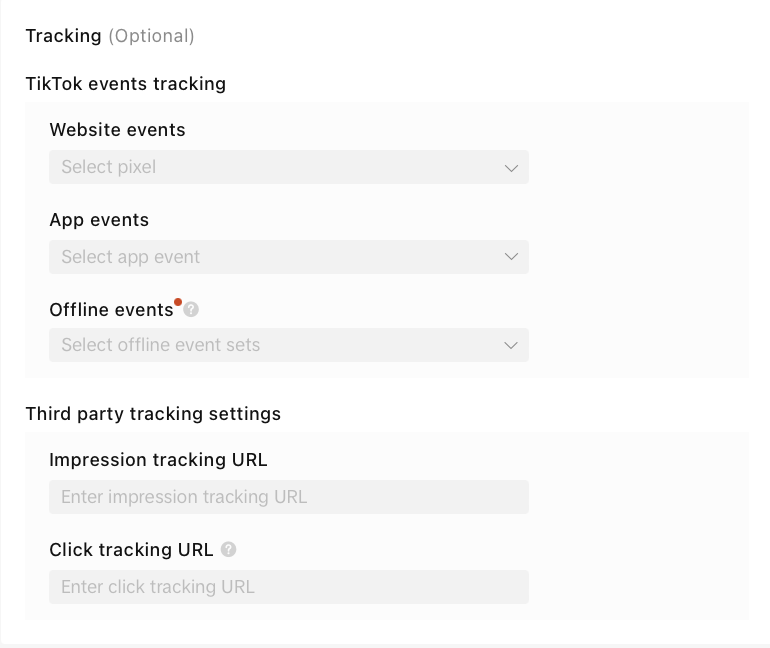Click the TikTok events tracking heading

point(126,84)
